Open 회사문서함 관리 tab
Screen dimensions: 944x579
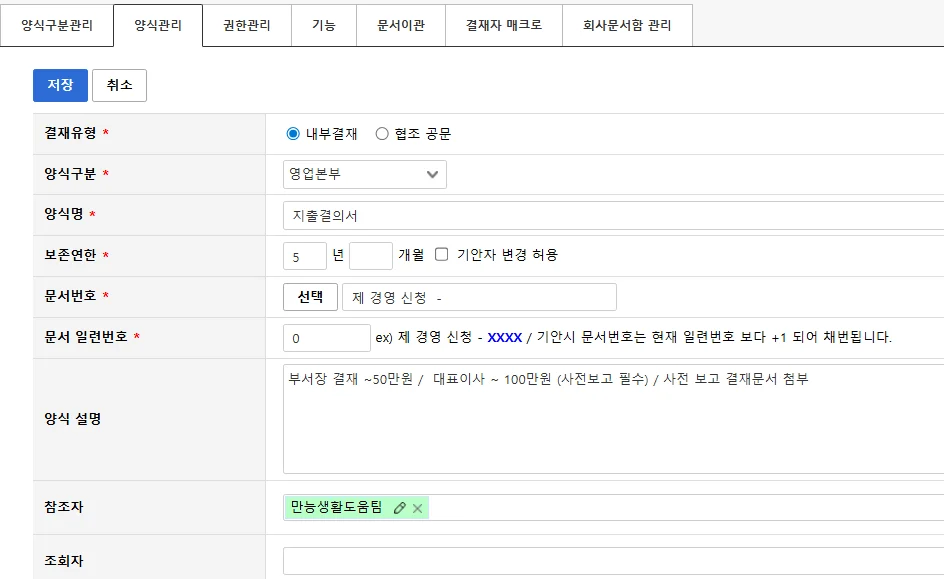pyautogui.click(x=627, y=26)
